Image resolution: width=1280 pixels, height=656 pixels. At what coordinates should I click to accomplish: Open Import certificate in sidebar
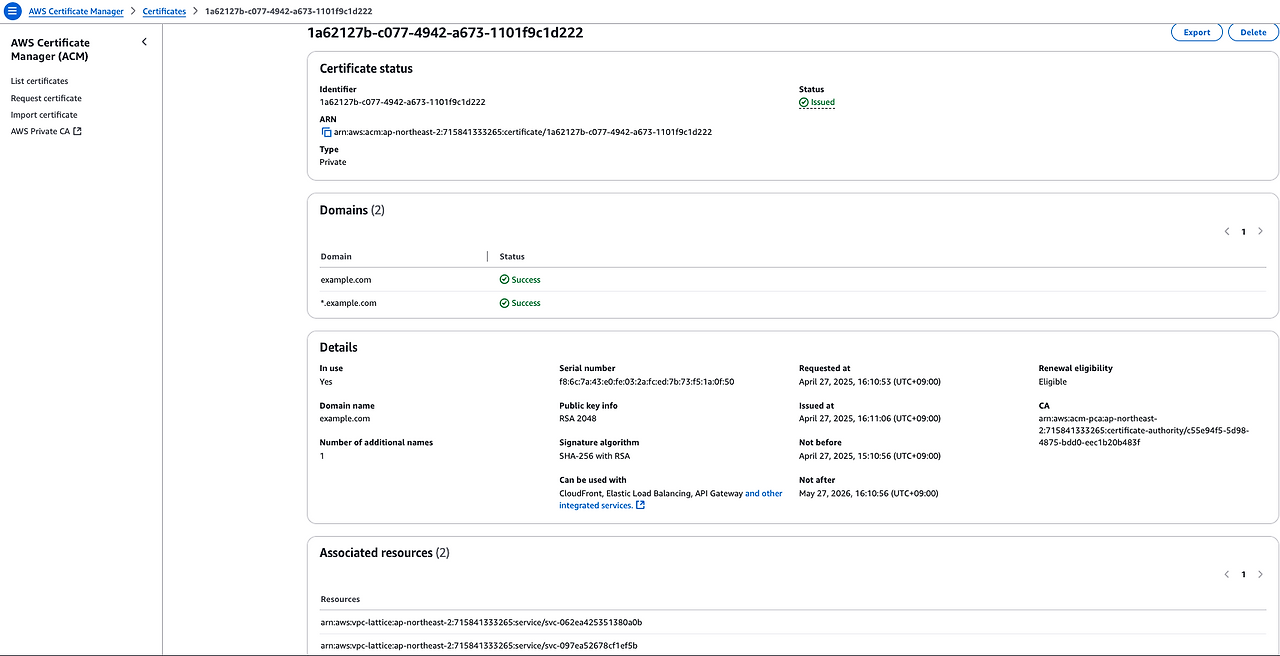click(44, 115)
